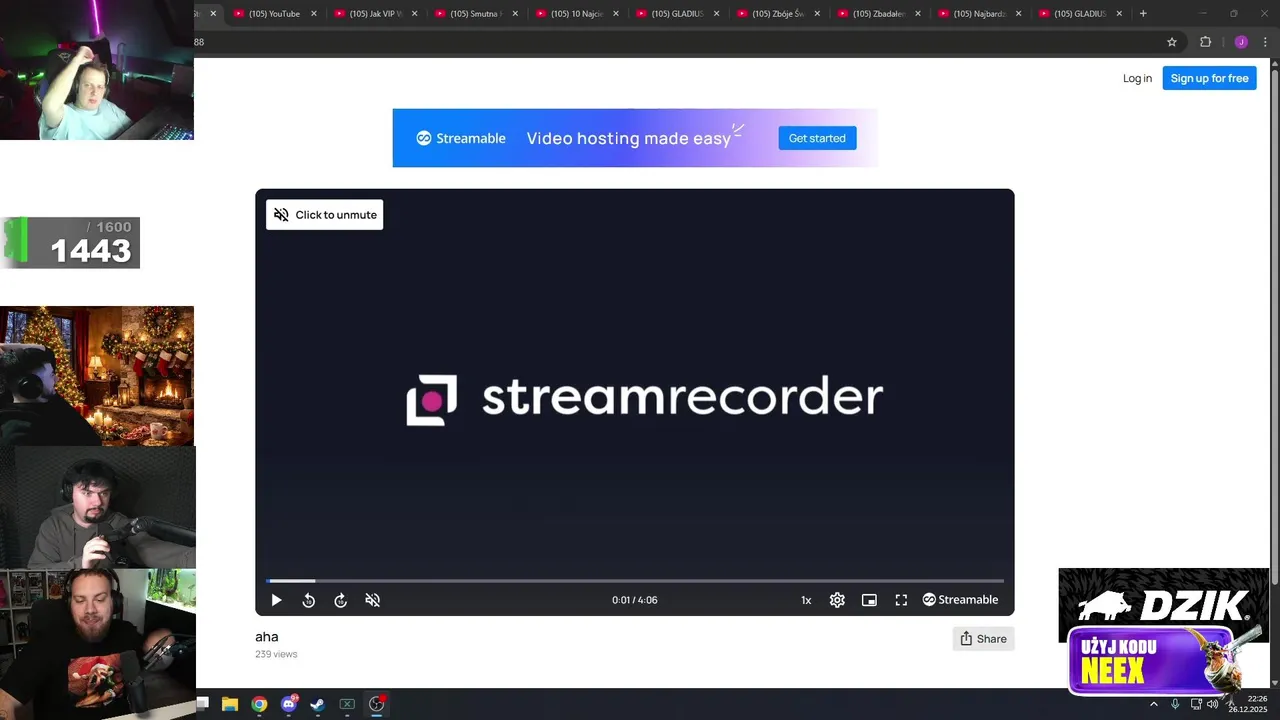Close the '(105) Smutna' tab
The image size is (1280, 720).
pos(515,14)
